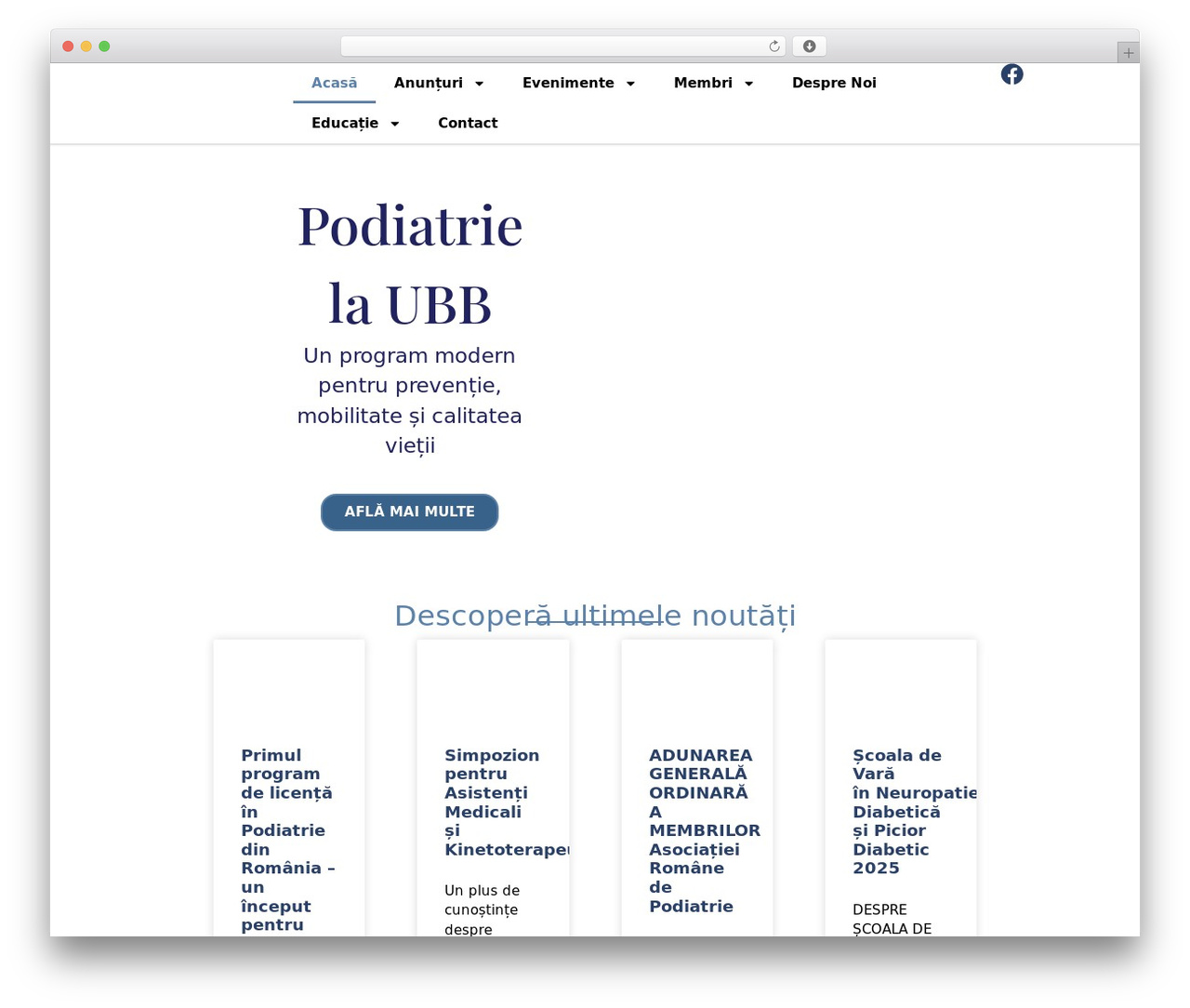Maximize the window with the green button

click(x=104, y=46)
